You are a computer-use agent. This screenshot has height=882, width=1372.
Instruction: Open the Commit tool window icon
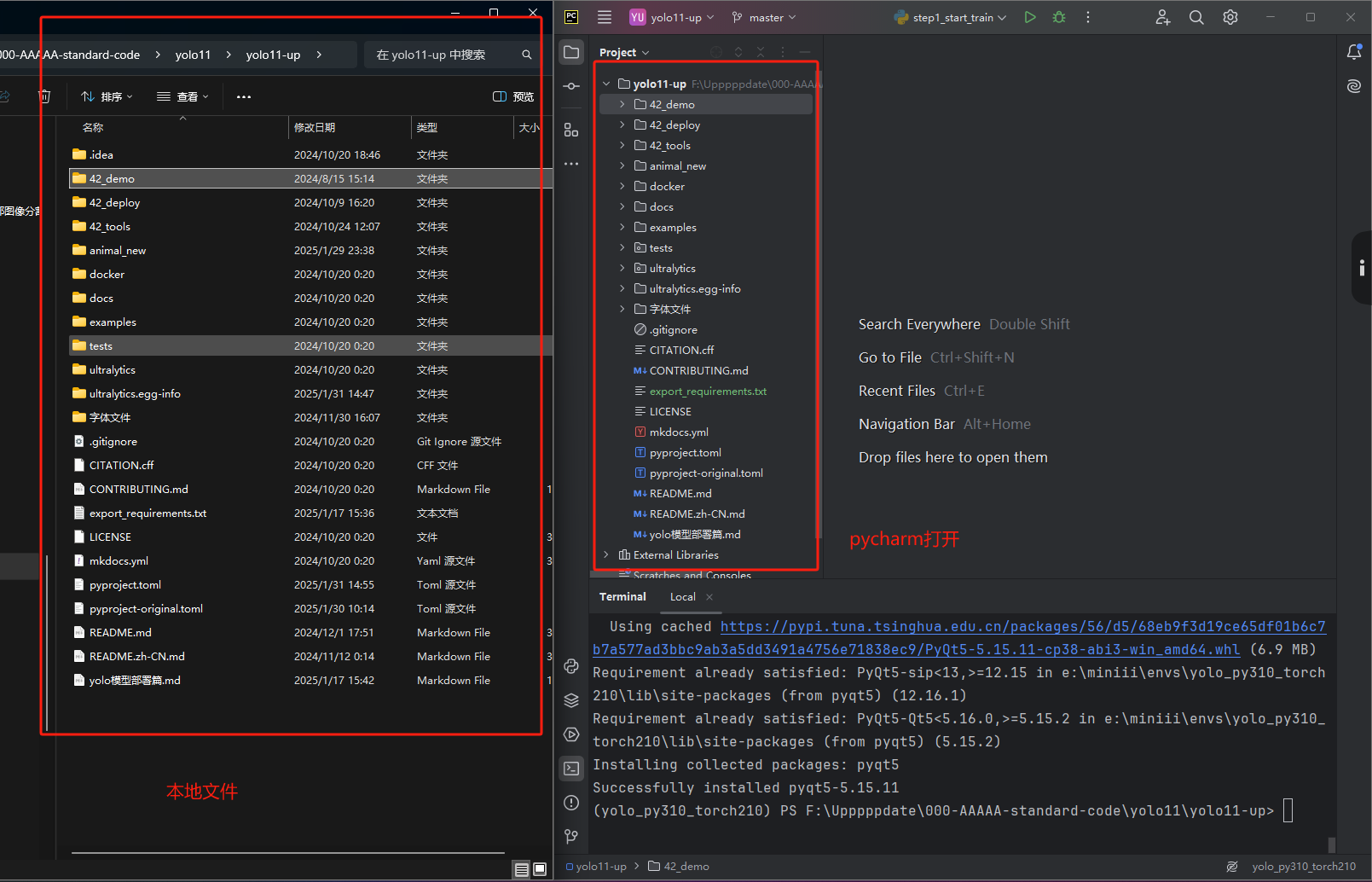click(571, 86)
